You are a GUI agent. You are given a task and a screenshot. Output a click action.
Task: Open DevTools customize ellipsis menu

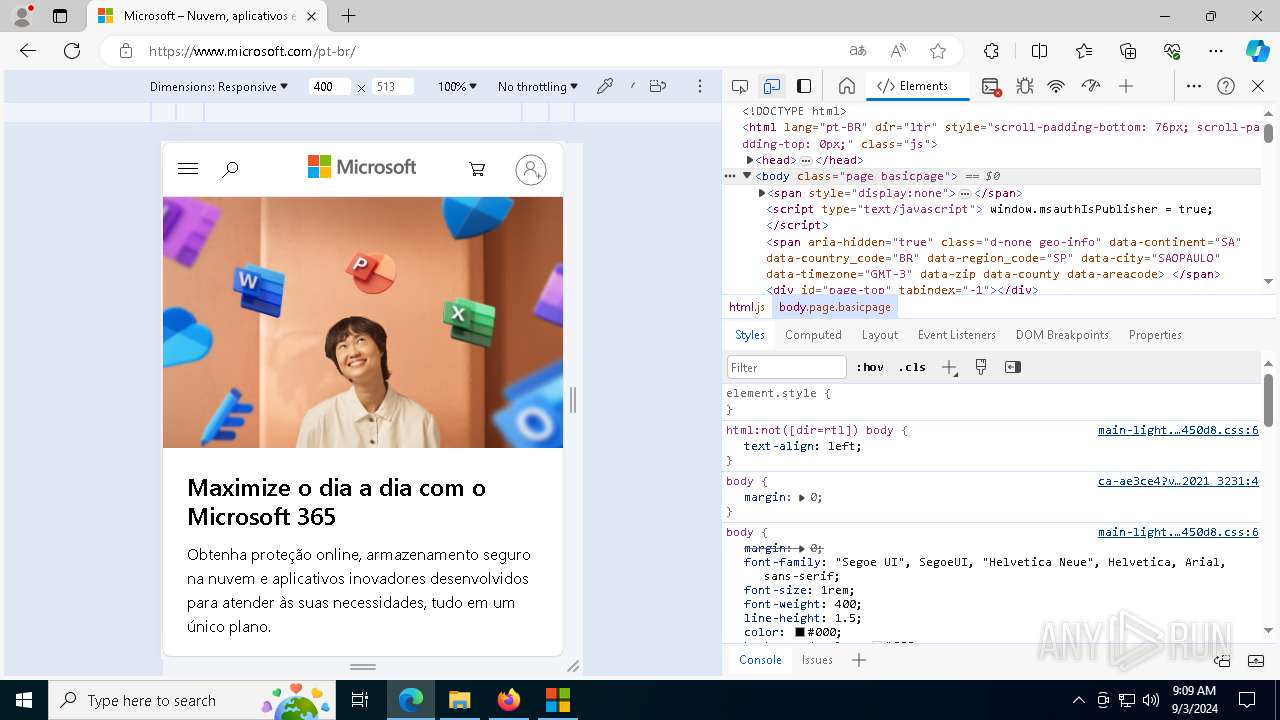1193,86
